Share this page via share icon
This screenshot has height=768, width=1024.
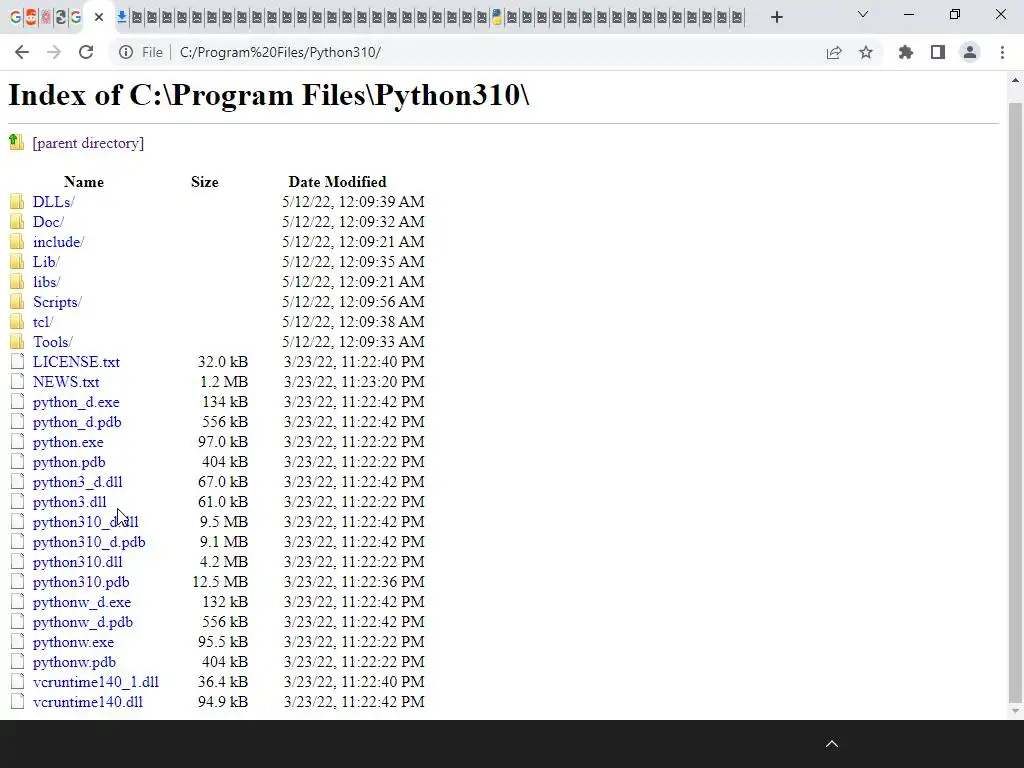point(834,52)
